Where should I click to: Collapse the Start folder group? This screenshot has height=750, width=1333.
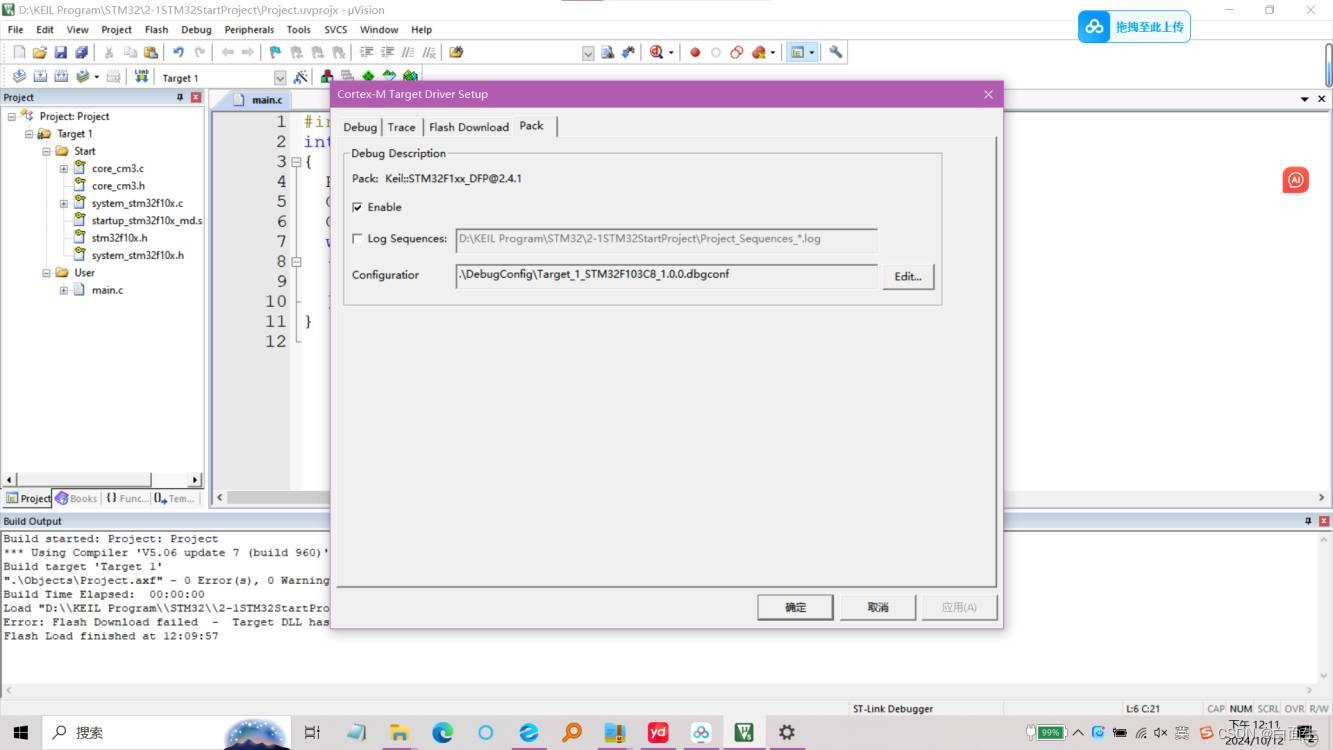[x=46, y=151]
